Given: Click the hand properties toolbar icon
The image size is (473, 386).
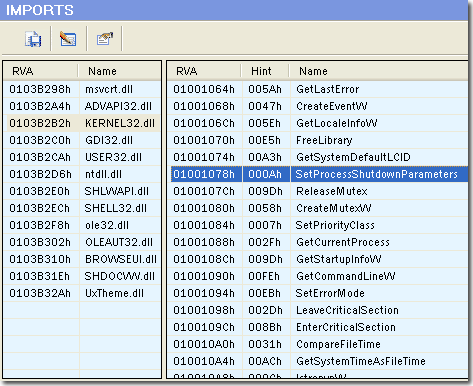Looking at the screenshot, I should tap(105, 39).
